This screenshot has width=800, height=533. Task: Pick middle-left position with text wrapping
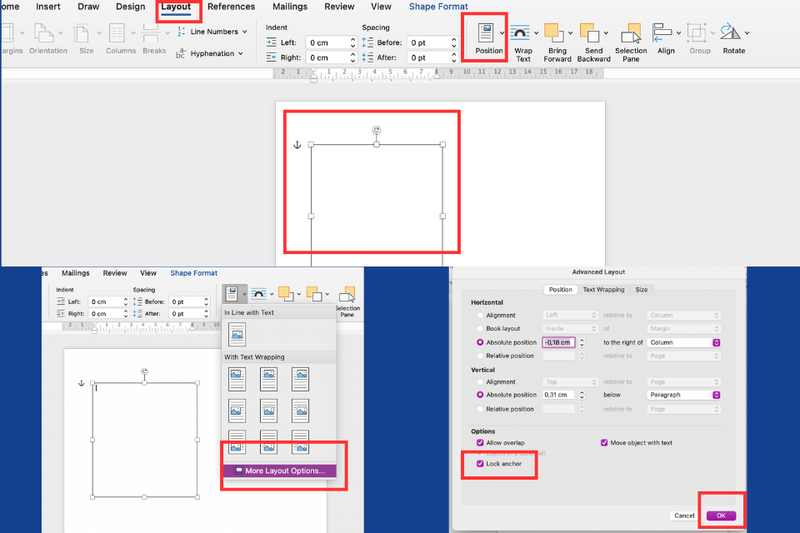point(237,411)
